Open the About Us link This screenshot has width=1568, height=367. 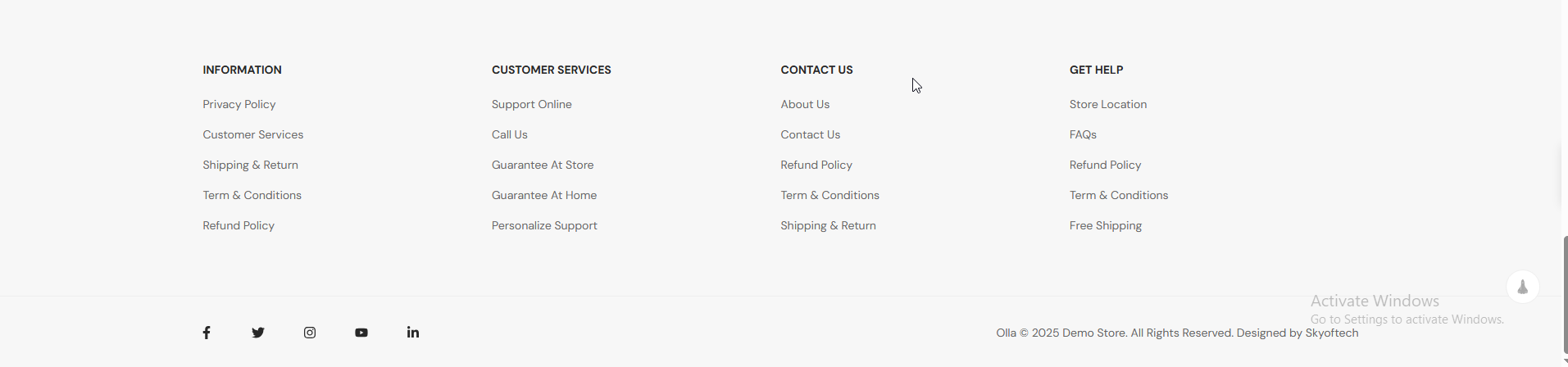[804, 104]
